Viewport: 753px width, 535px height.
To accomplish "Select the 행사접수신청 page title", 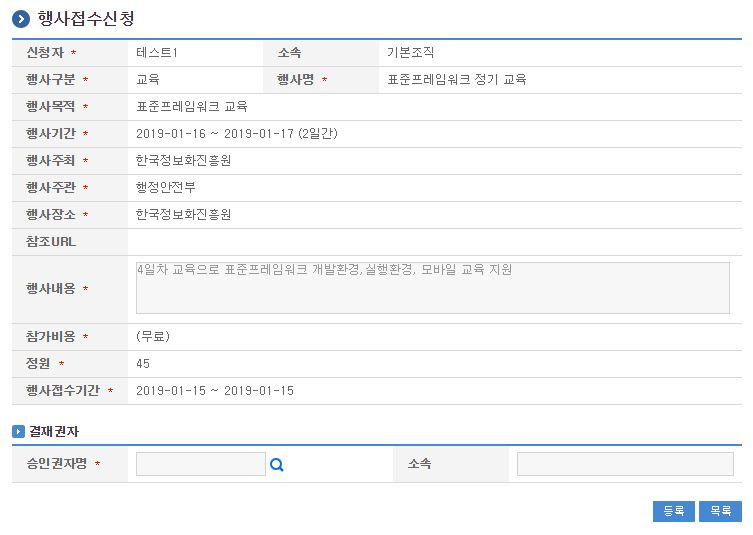I will coord(85,19).
